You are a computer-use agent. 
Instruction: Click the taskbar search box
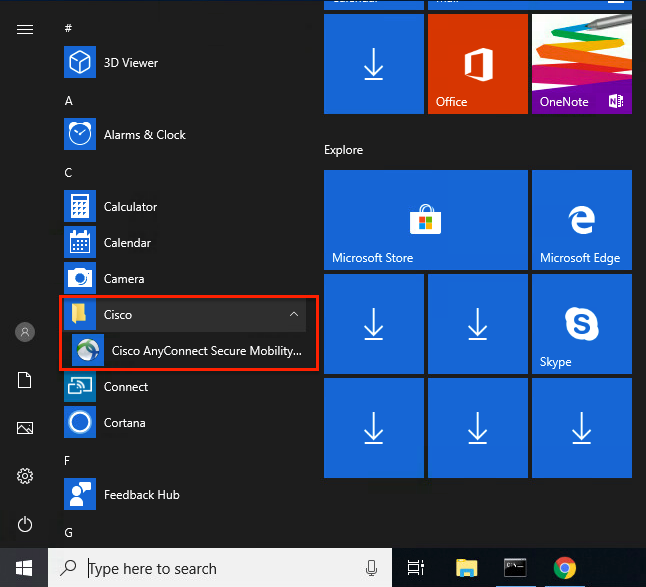[220, 568]
